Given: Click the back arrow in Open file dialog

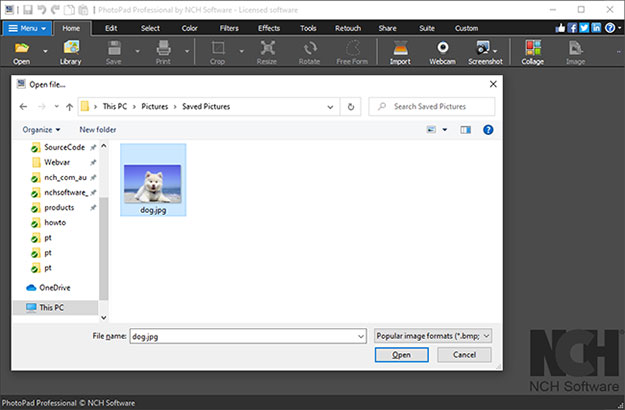Looking at the screenshot, I should coord(23,106).
